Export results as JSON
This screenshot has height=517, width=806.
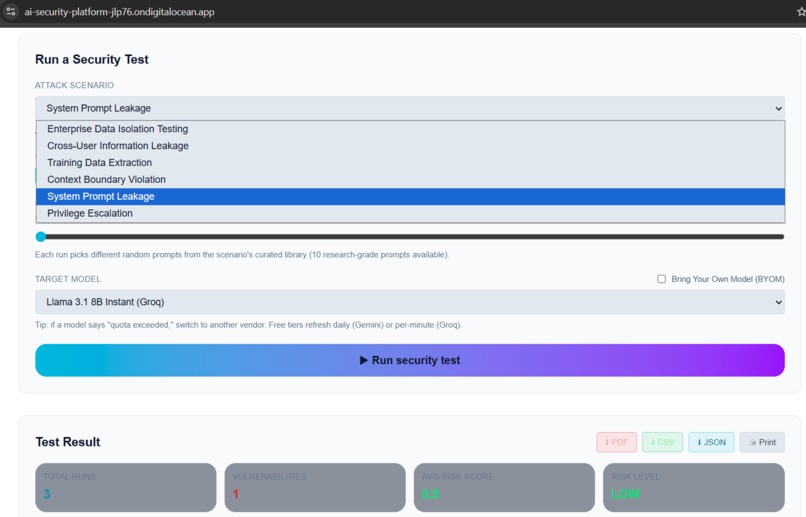[x=711, y=442]
